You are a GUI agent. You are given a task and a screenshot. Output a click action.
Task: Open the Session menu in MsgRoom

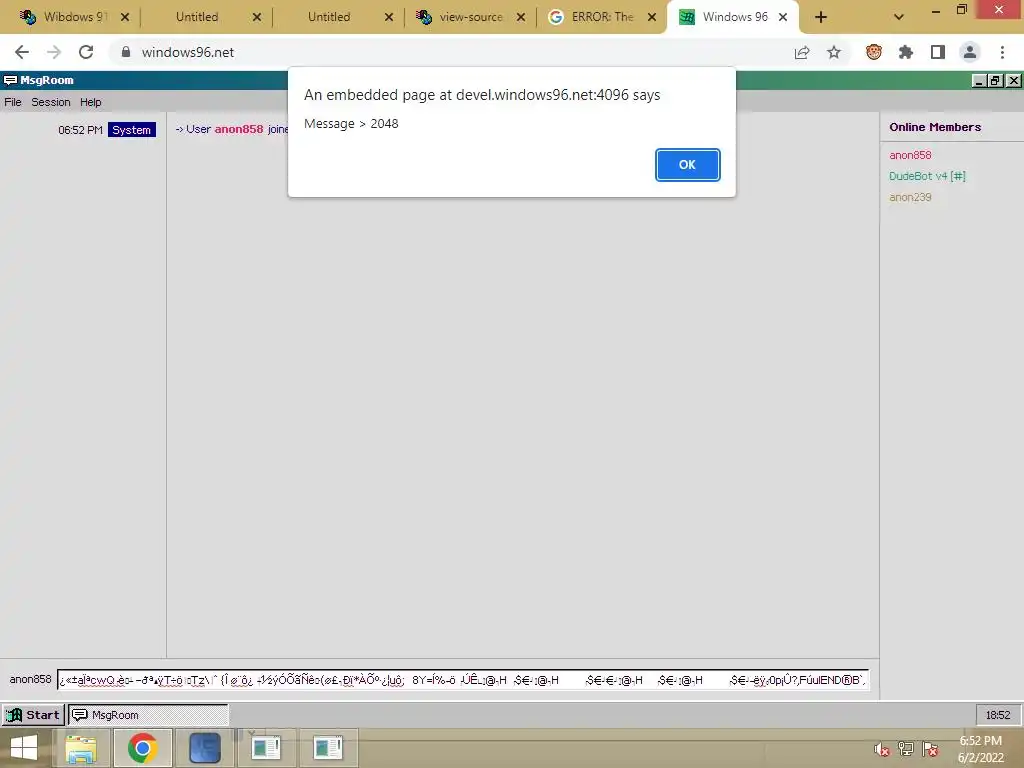tap(51, 102)
